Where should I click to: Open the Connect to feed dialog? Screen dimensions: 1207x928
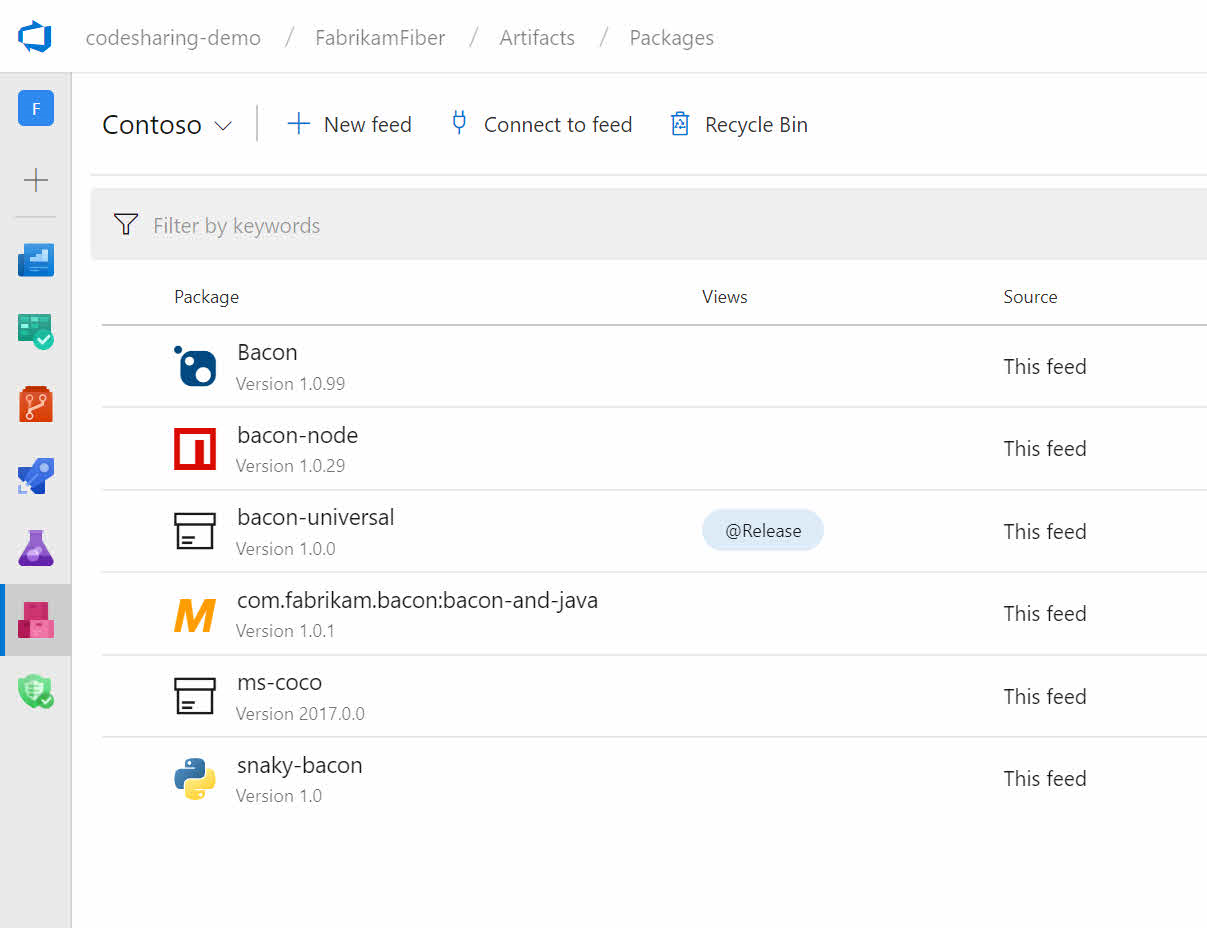coord(540,124)
